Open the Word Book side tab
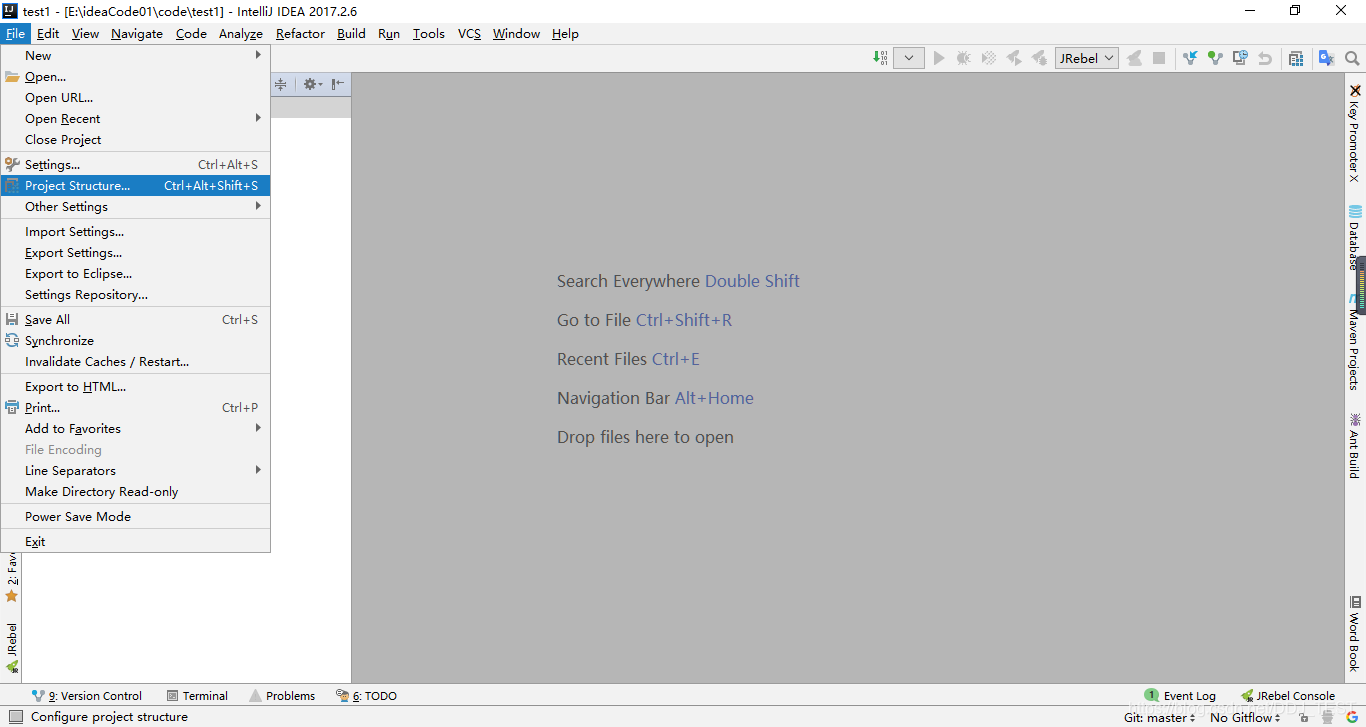Screen dimensions: 1366x727 (x=1355, y=633)
